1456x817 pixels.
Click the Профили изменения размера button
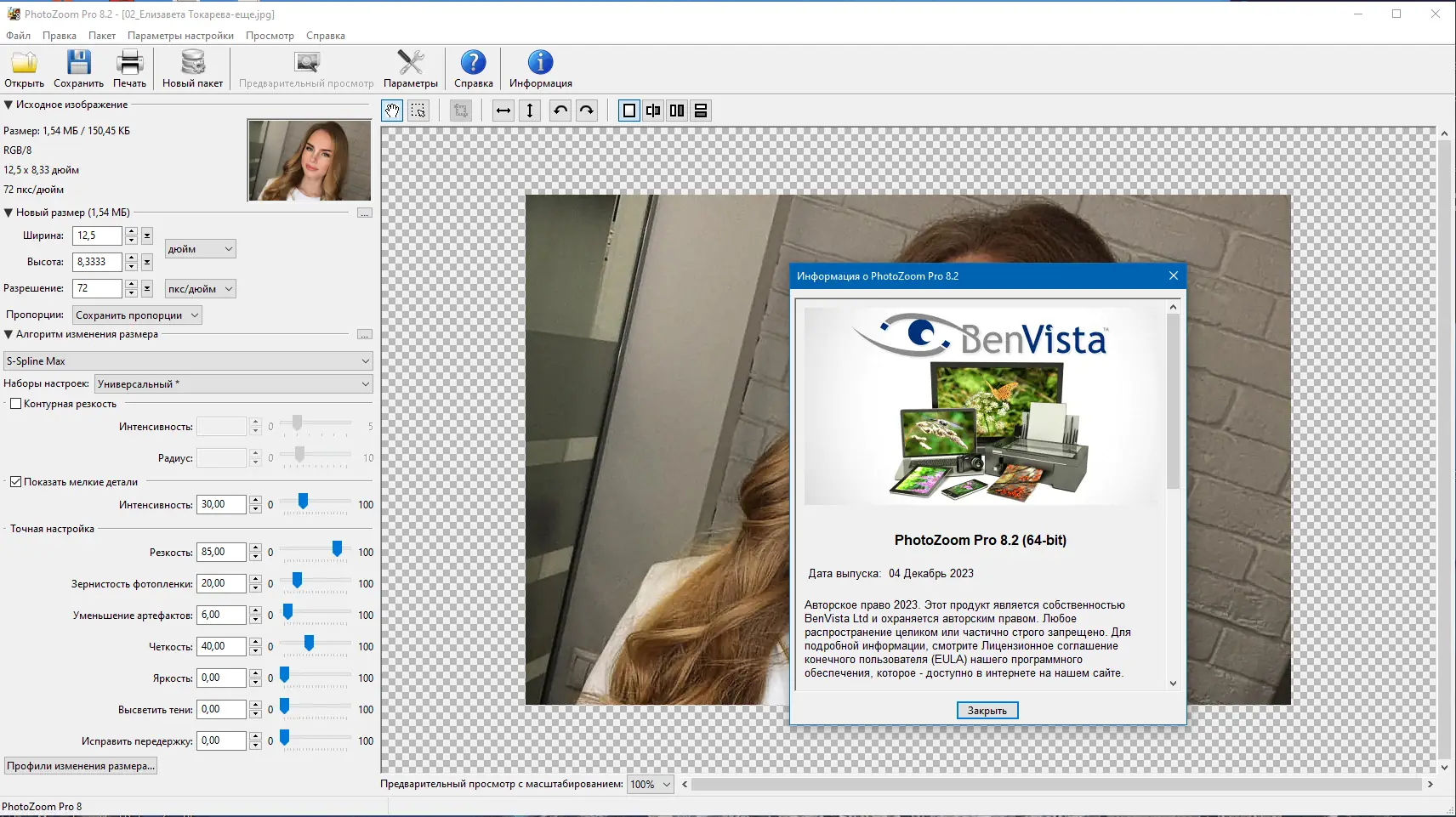81,766
